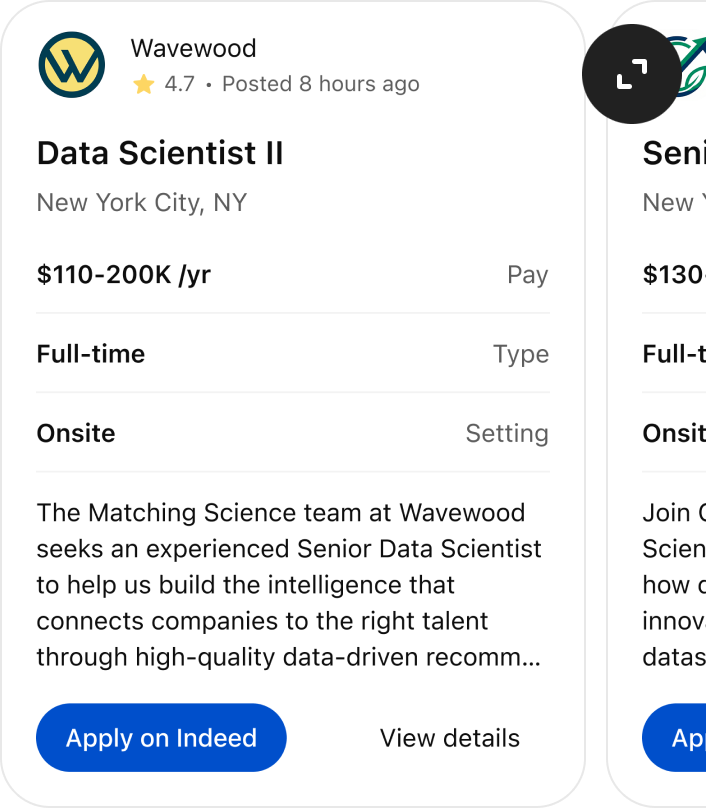Open the Data Scientist II job title
The width and height of the screenshot is (706, 808).
160,153
